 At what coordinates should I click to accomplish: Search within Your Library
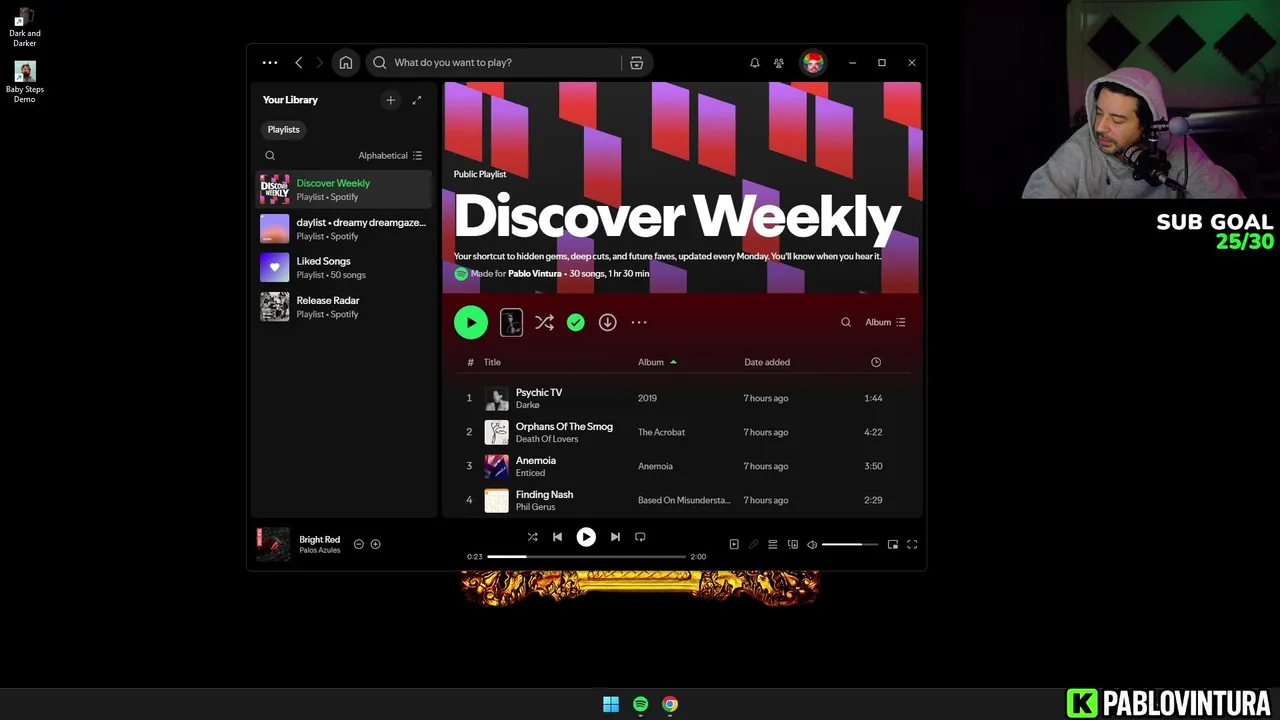pos(270,156)
